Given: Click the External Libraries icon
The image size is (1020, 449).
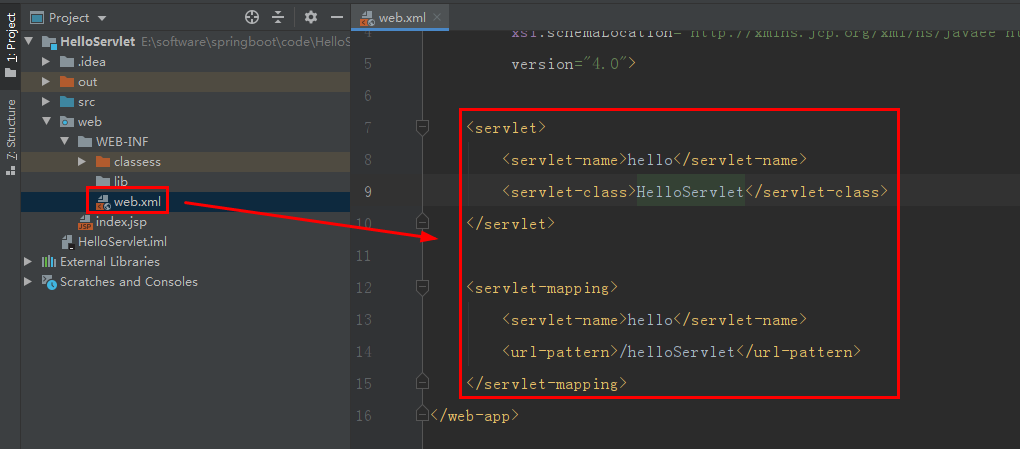Looking at the screenshot, I should pyautogui.click(x=49, y=262).
